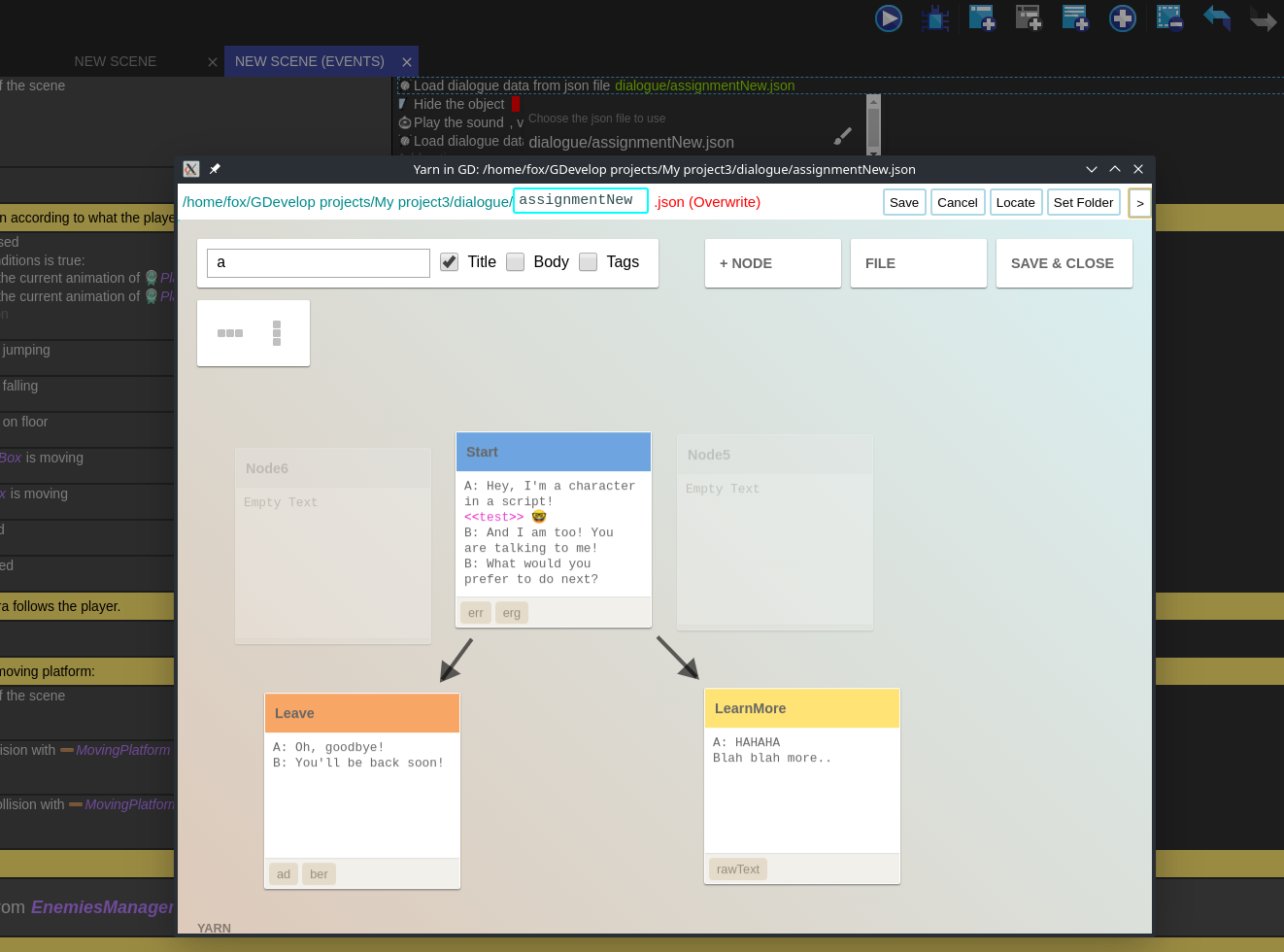The width and height of the screenshot is (1284, 952).
Task: Click the pin icon in Yarn titlebar
Action: (x=215, y=169)
